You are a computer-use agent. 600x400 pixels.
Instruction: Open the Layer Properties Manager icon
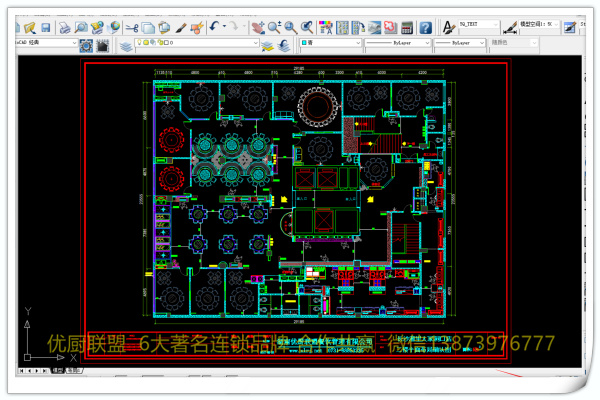(x=126, y=45)
